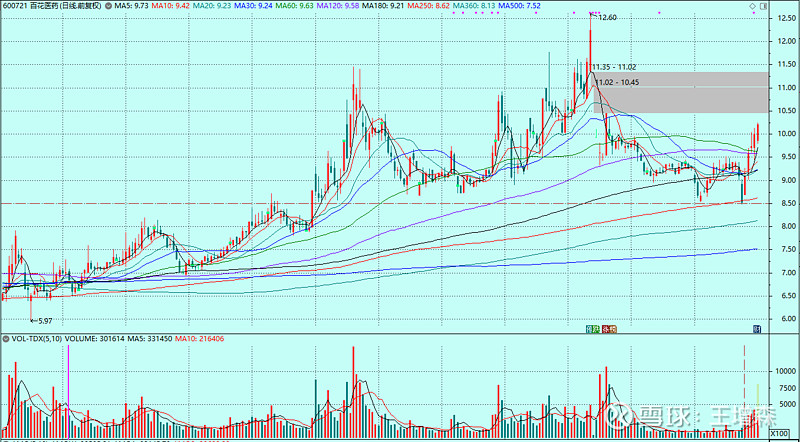Viewport: 800px width, 442px height.
Task: Click the 10.00 price axis label
Action: point(786,134)
